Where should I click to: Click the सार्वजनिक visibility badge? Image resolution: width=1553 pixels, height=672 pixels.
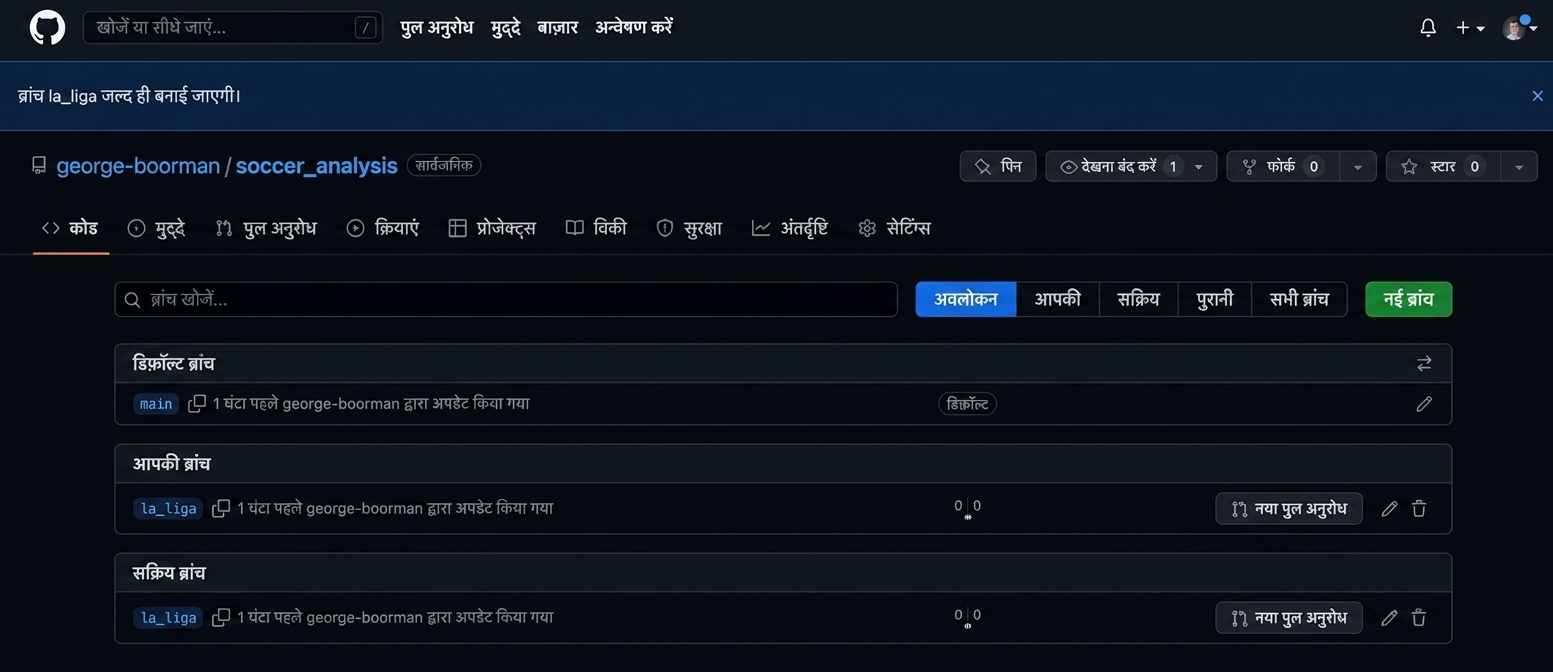click(x=444, y=166)
